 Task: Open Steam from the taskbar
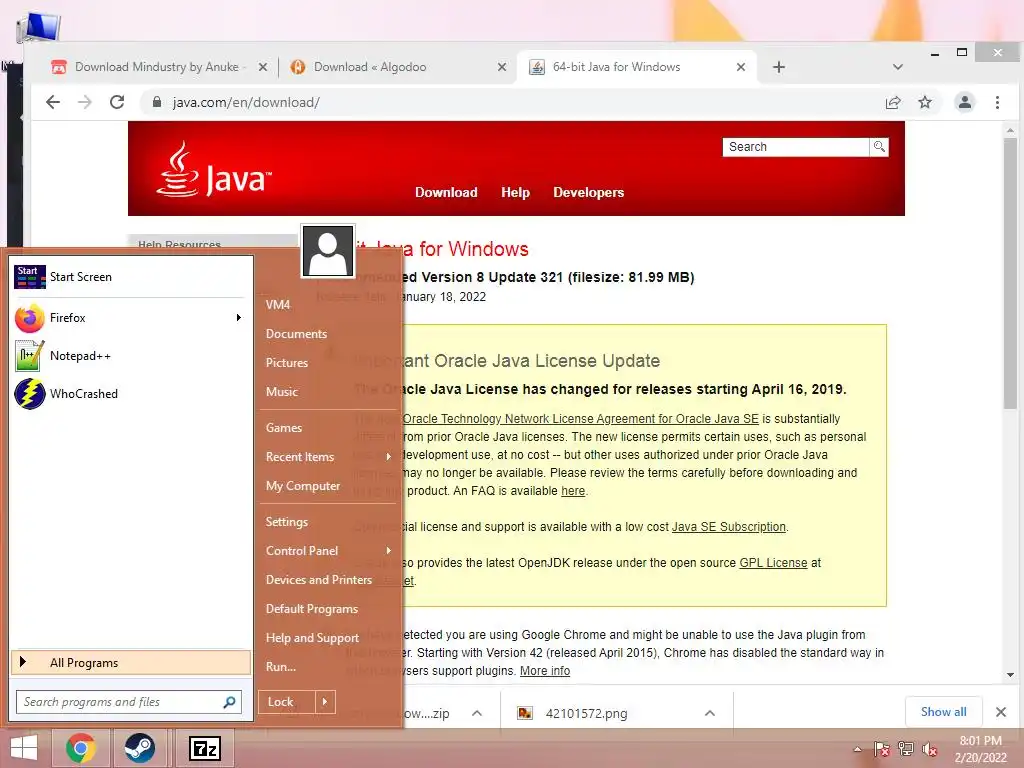point(140,748)
